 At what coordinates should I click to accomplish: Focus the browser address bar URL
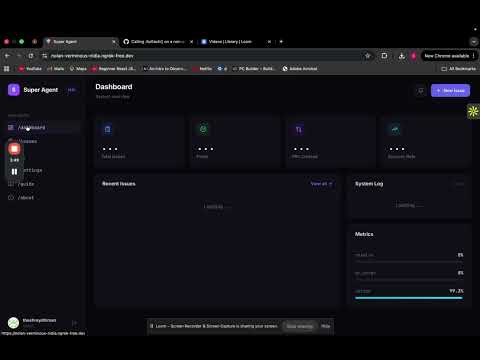coord(92,56)
